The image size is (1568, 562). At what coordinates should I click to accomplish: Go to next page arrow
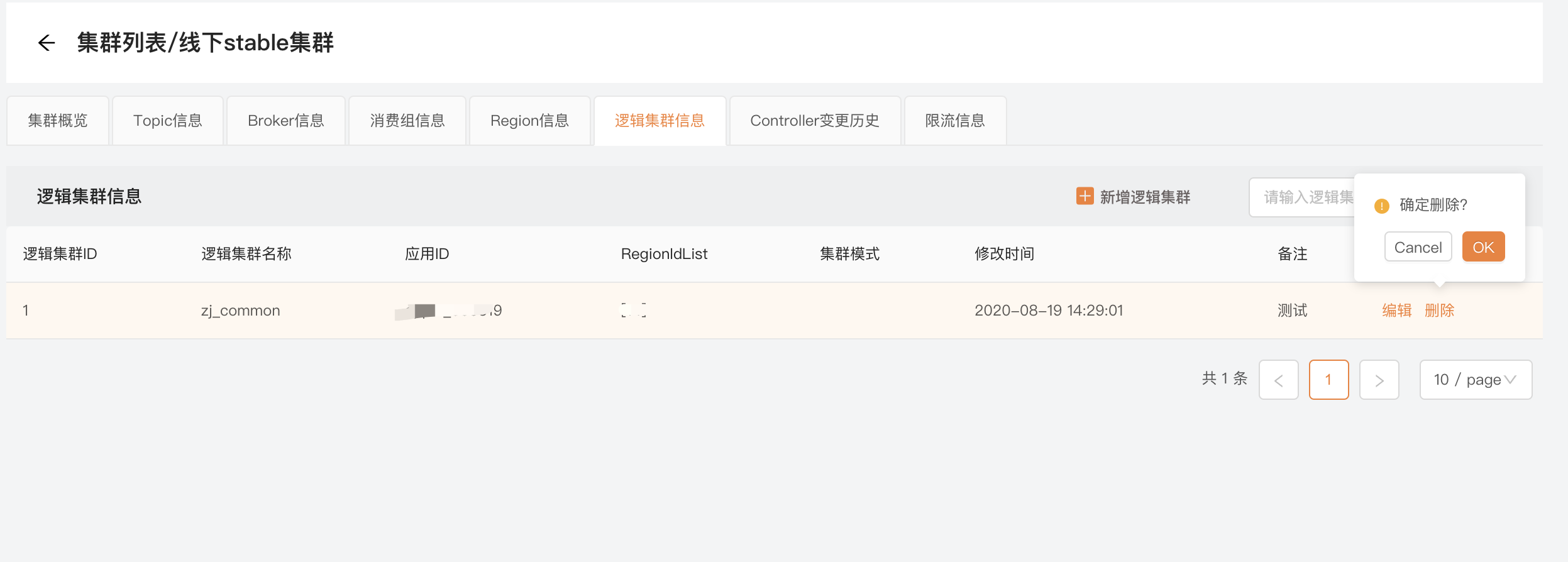pyautogui.click(x=1379, y=380)
